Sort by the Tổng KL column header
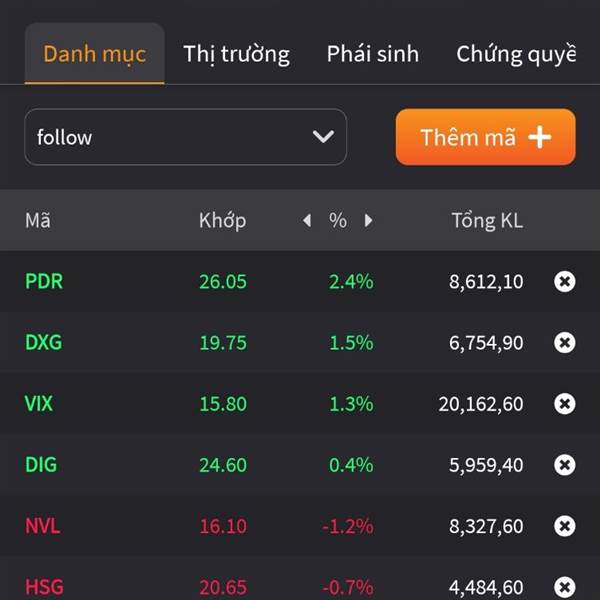The image size is (600, 600). (x=487, y=220)
